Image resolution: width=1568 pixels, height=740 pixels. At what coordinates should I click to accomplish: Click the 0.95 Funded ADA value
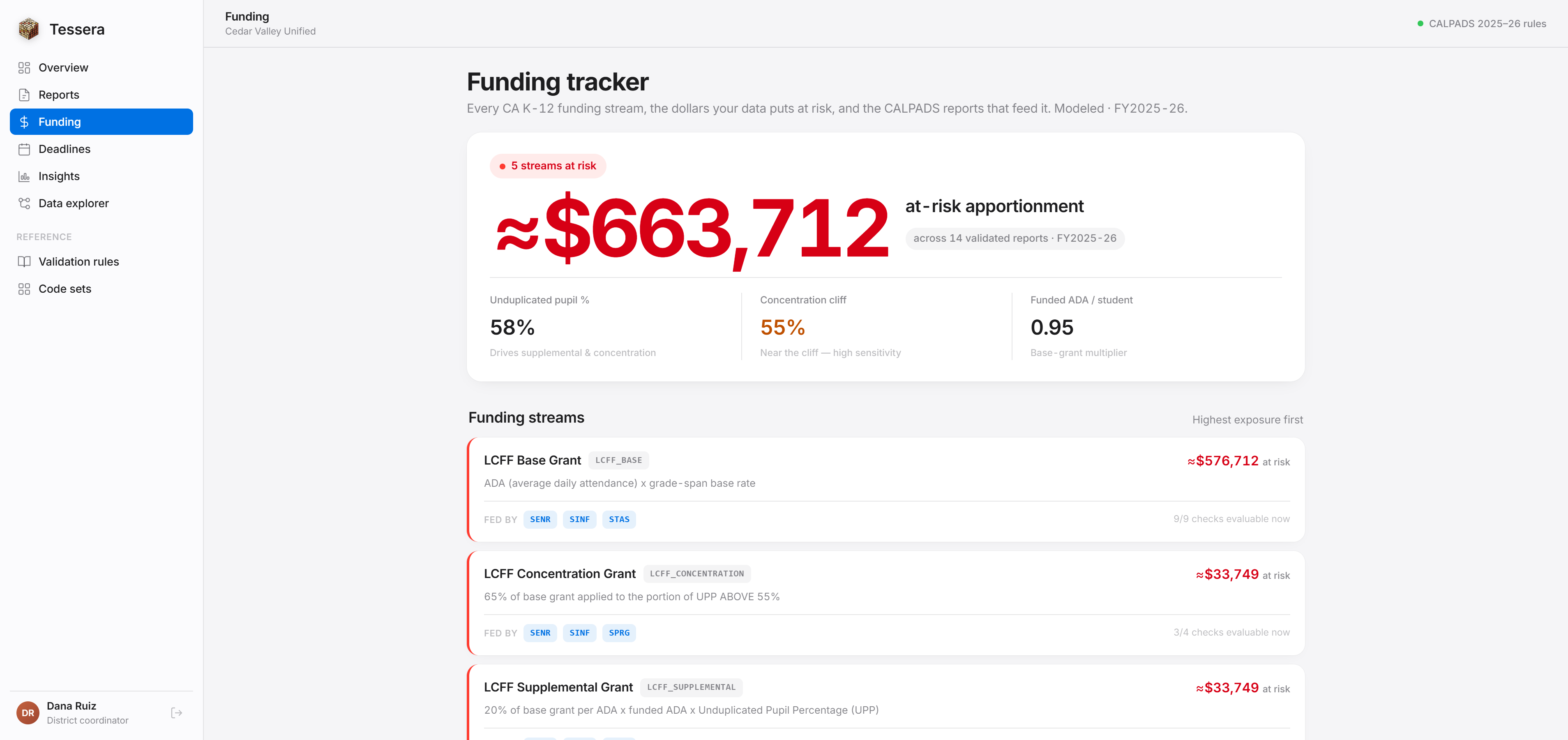(1052, 328)
